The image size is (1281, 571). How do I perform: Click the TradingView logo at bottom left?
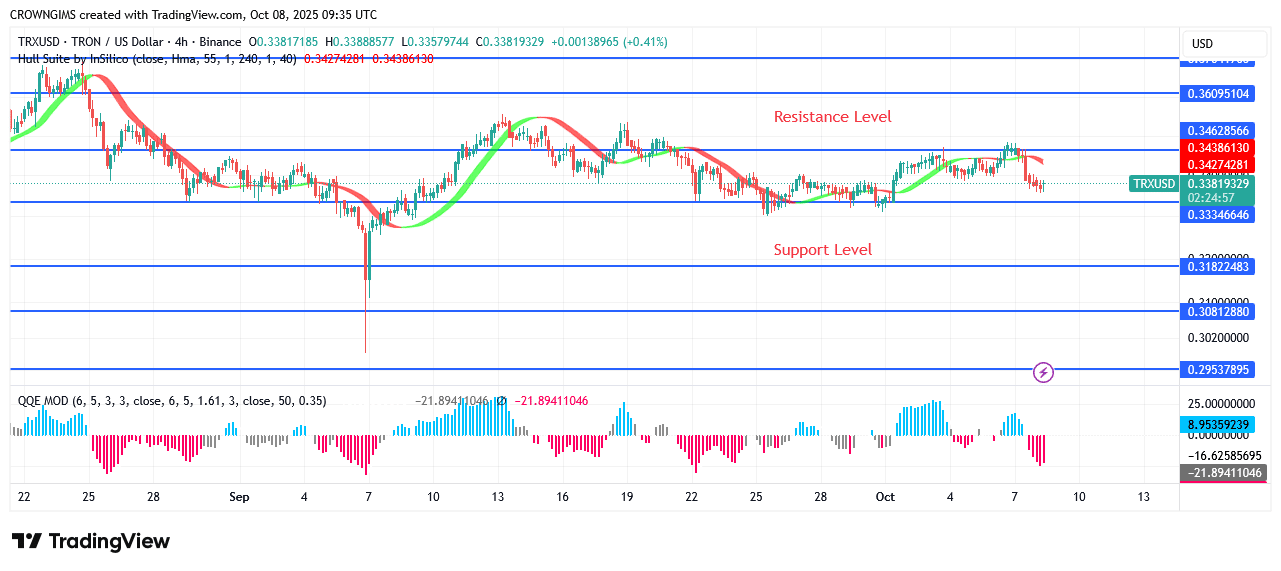pyautogui.click(x=91, y=541)
